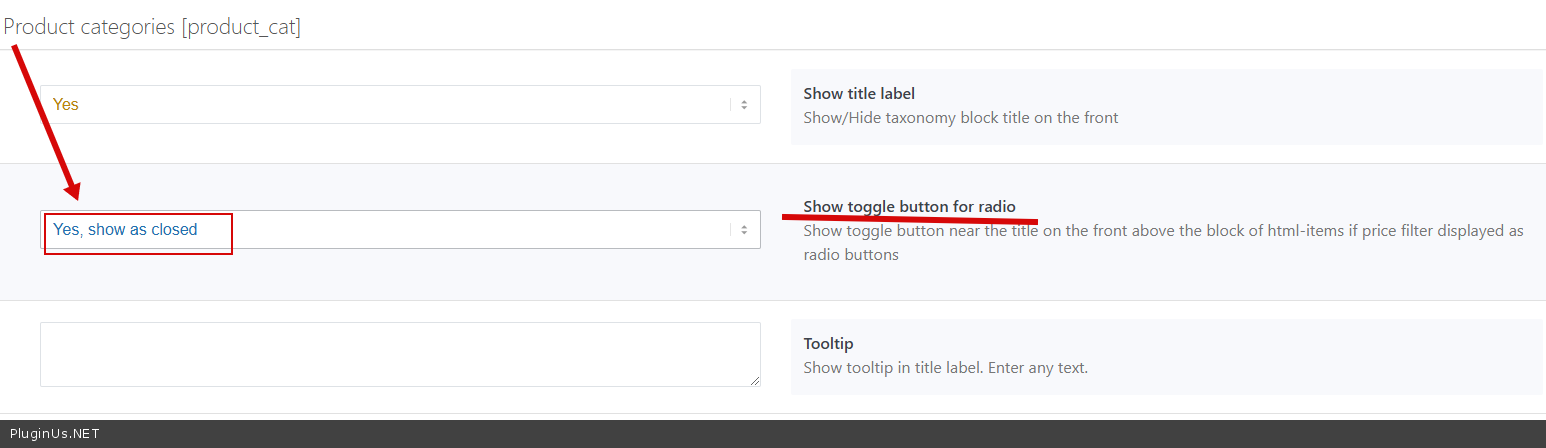Viewport: 1546px width, 448px height.
Task: Click the "Show/Hide taxonomy block title" description
Action: click(960, 117)
